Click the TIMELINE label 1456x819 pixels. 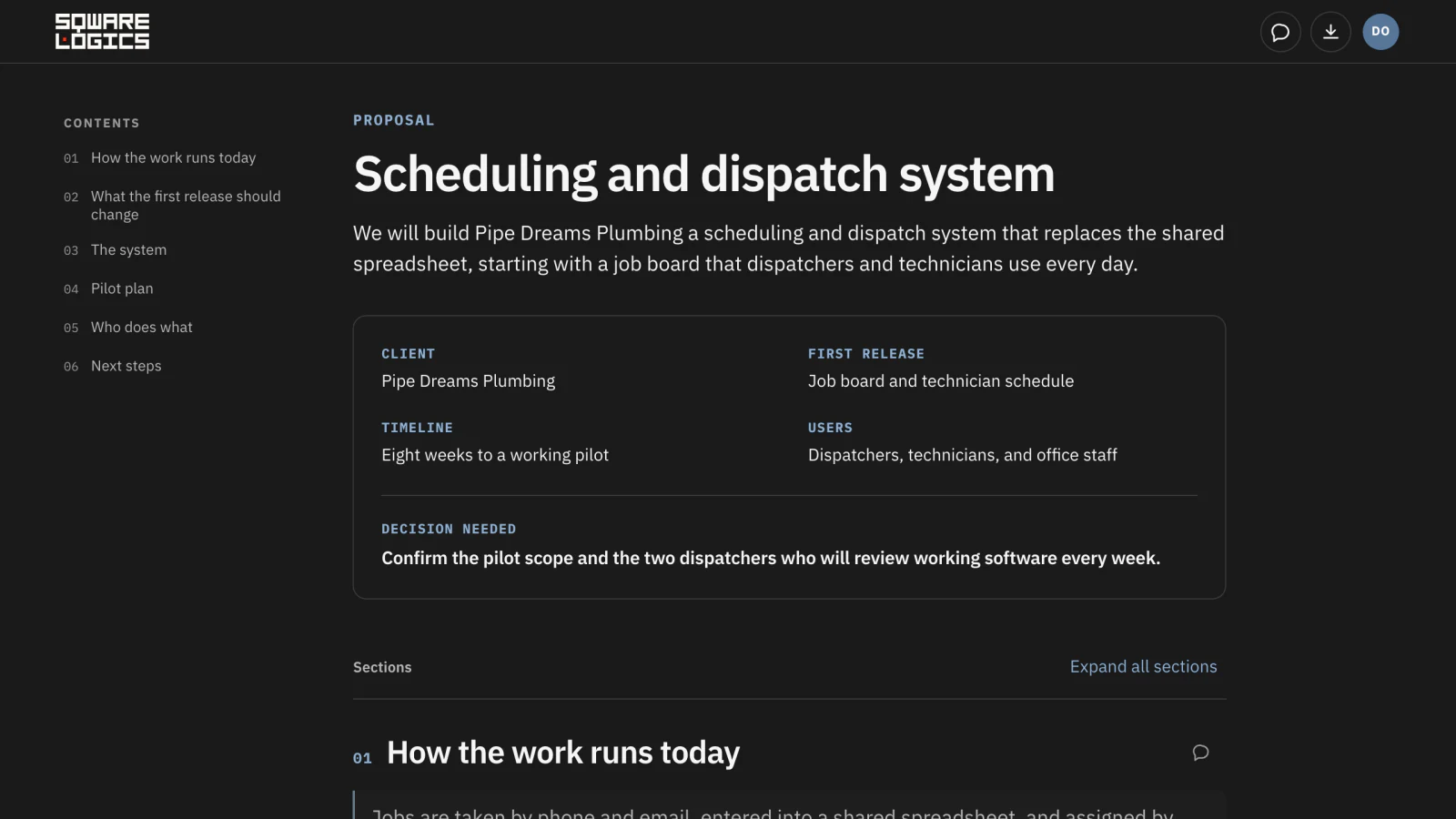[417, 428]
